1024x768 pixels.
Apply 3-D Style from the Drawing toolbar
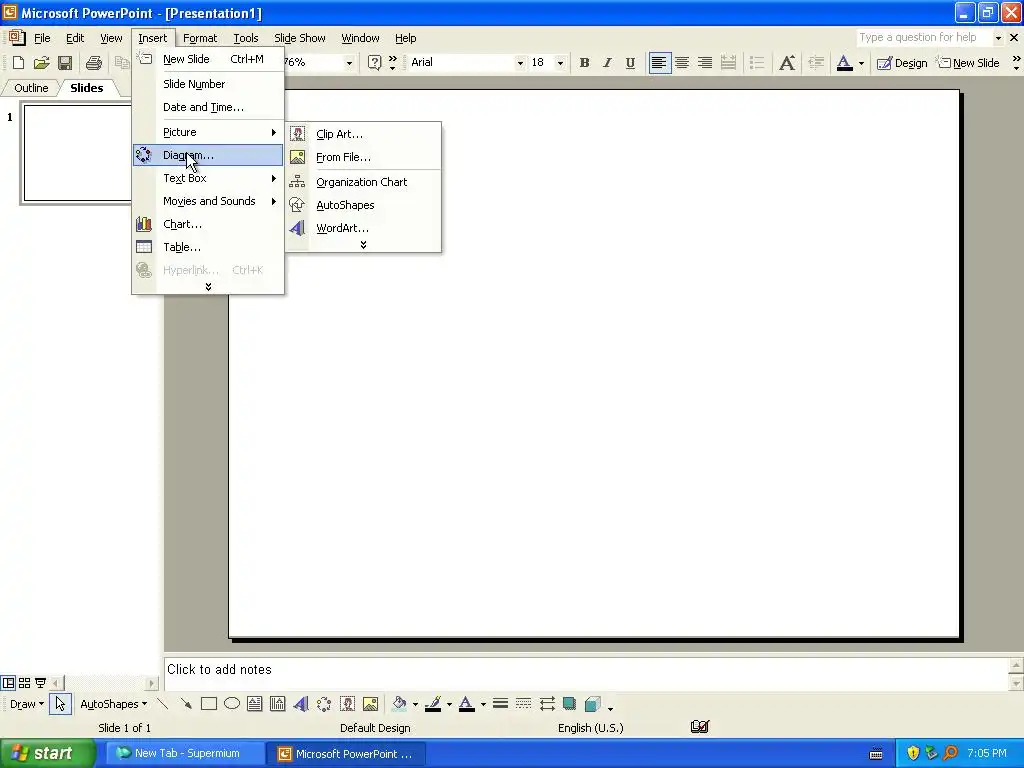tap(593, 704)
